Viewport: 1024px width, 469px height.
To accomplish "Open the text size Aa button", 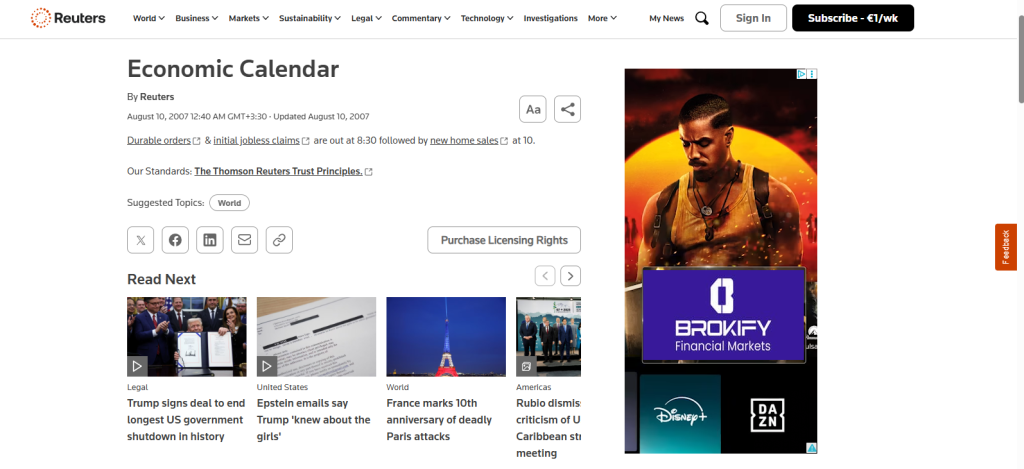I will coord(533,109).
